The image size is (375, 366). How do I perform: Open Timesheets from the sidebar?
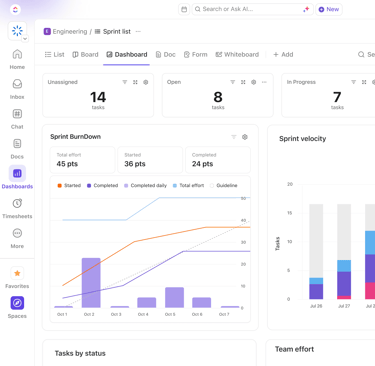[17, 209]
